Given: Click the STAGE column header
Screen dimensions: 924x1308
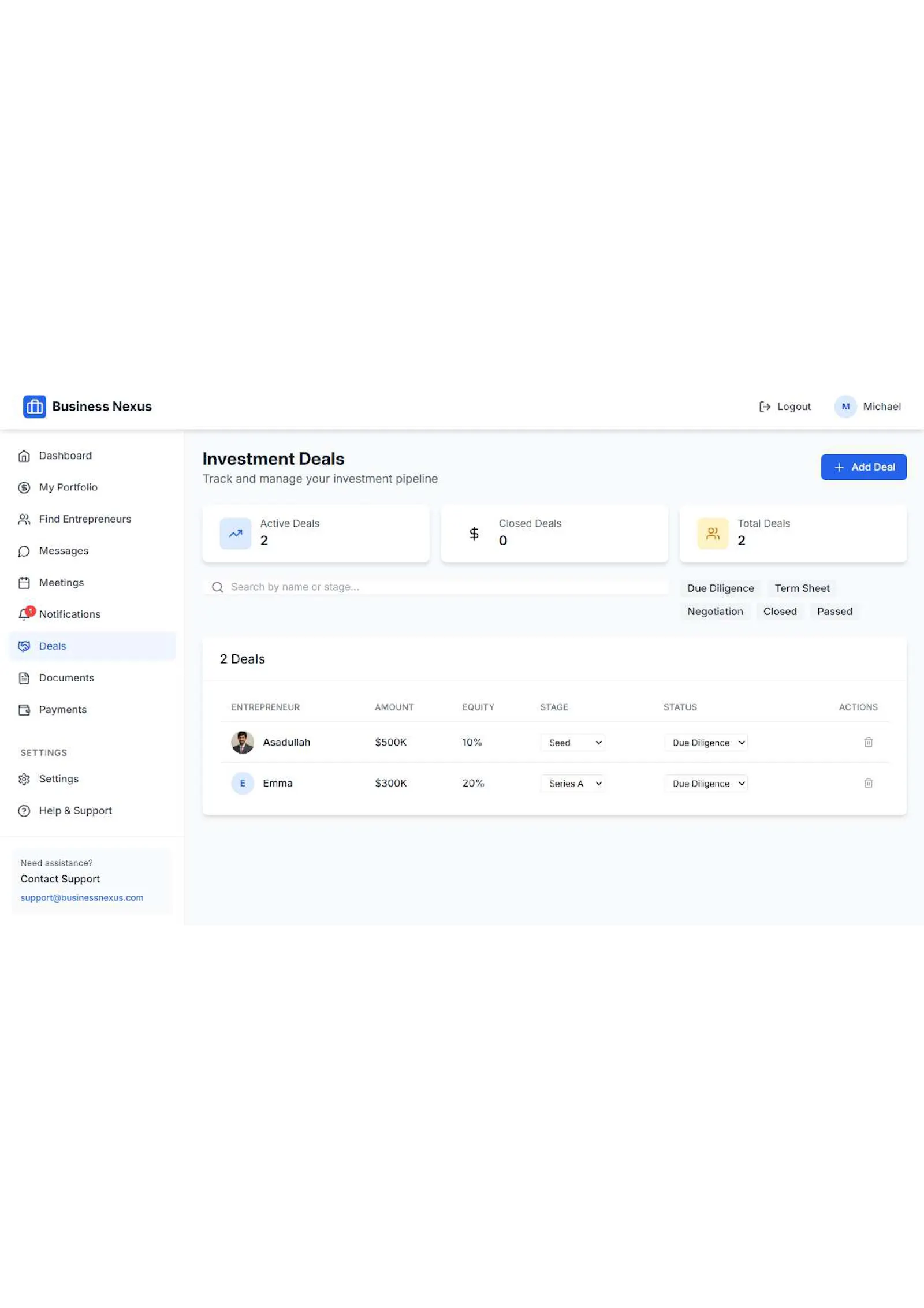Looking at the screenshot, I should [554, 707].
